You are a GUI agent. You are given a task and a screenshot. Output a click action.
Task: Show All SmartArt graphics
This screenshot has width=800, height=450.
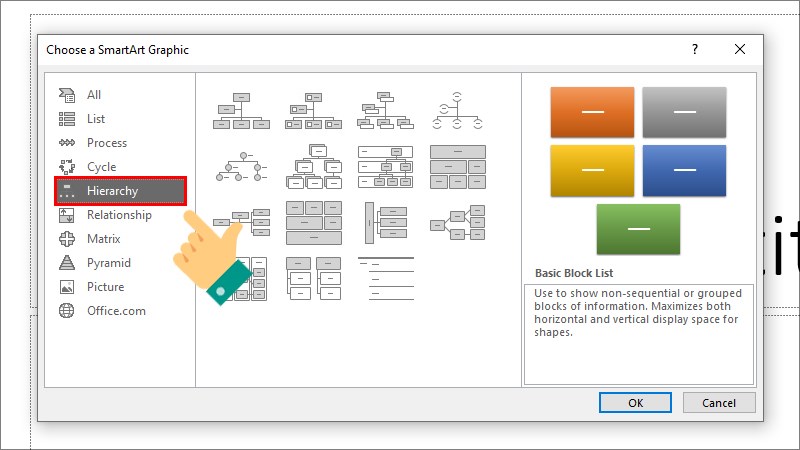click(x=94, y=95)
